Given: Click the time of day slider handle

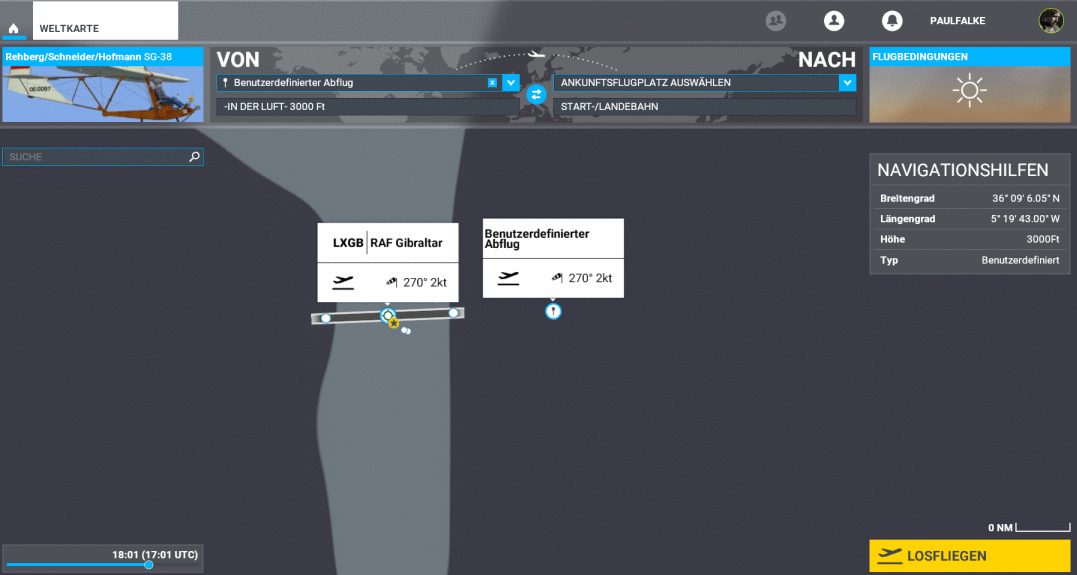Looking at the screenshot, I should pos(148,565).
